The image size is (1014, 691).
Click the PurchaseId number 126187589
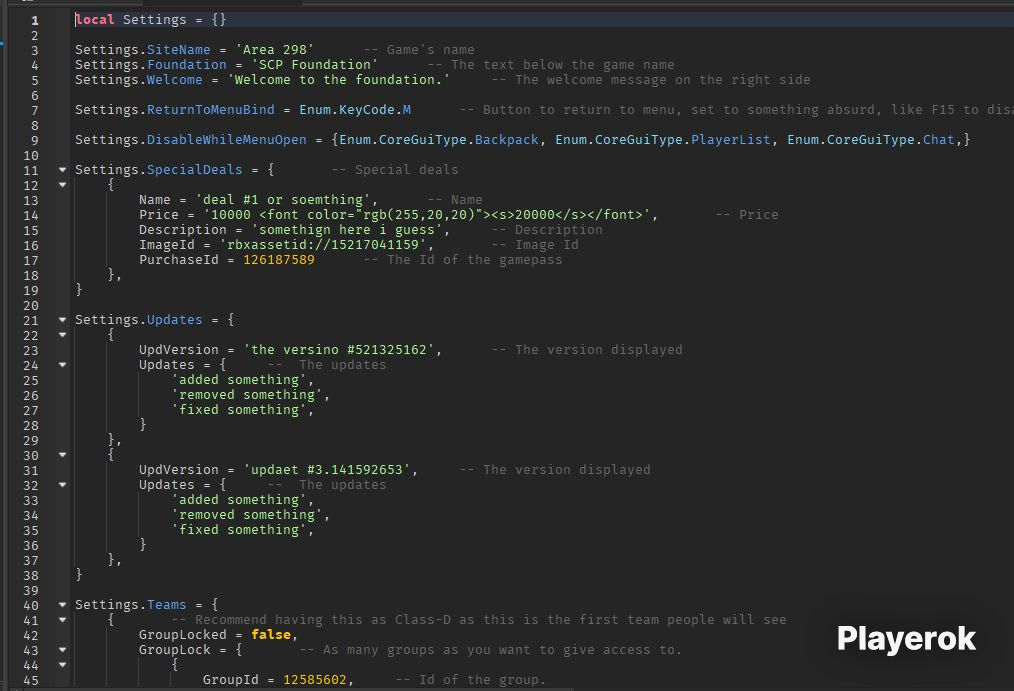click(279, 260)
